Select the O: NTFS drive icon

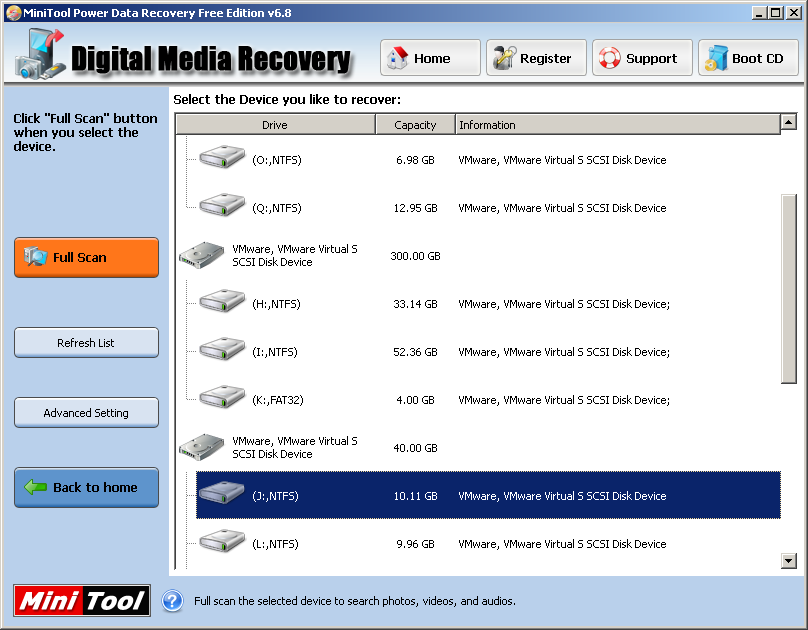[222, 157]
